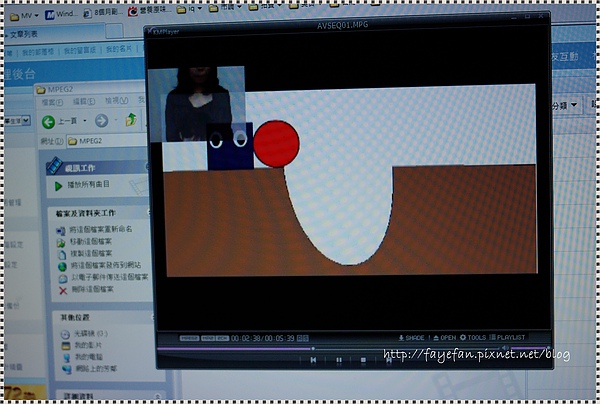
Task: Open Back history dropdown in MPEG2 window
Action: click(x=85, y=121)
